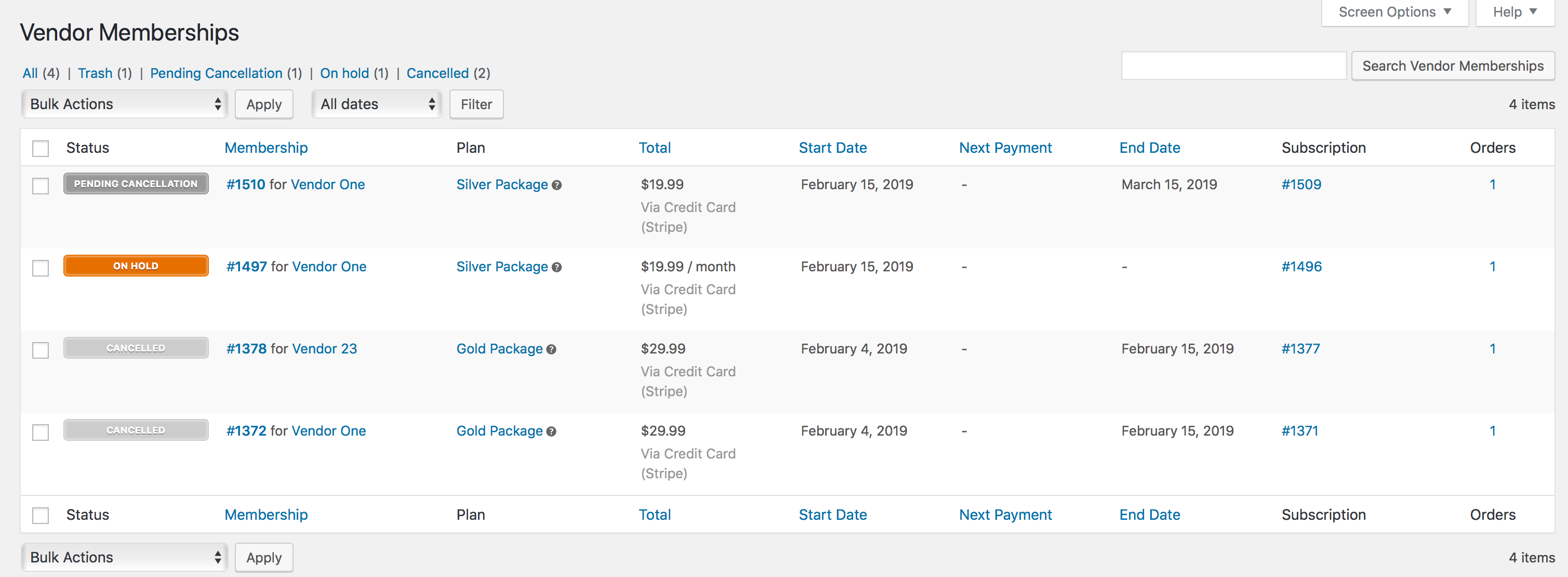The image size is (1568, 577).
Task: Check the row for membership #1378
Action: (41, 350)
